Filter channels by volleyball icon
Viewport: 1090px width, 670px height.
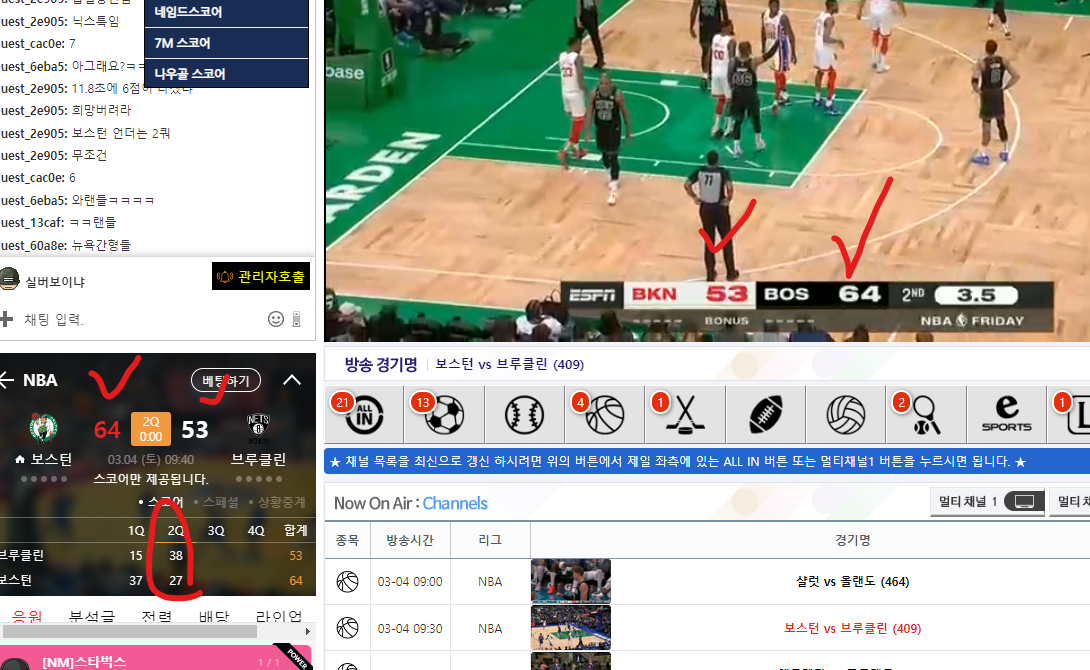(846, 414)
